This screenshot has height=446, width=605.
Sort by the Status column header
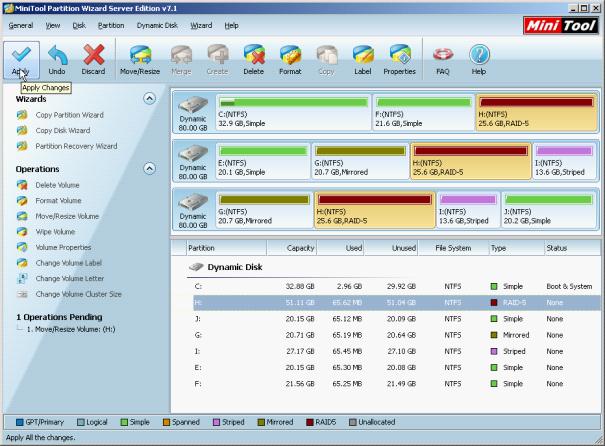click(572, 248)
